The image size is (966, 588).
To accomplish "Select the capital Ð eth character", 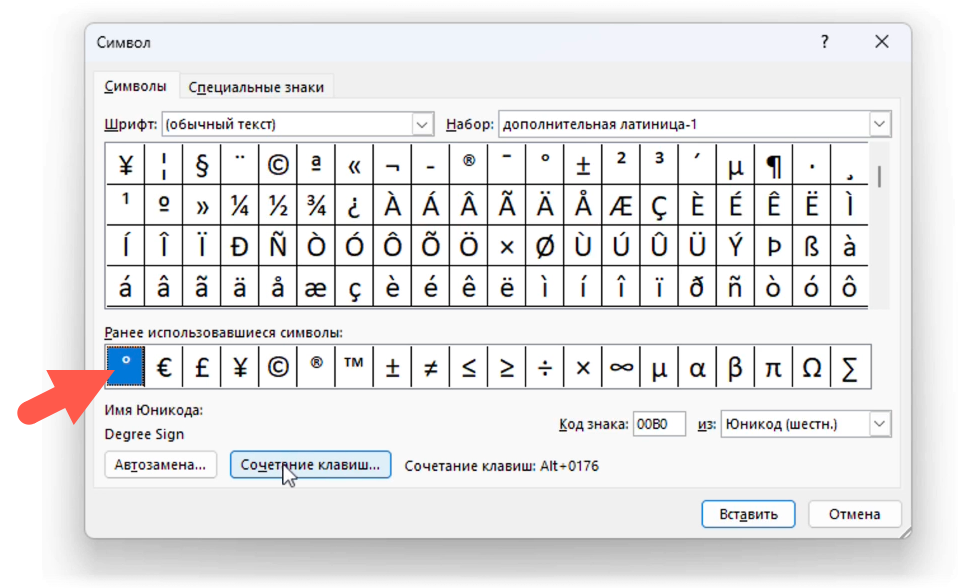I will (x=240, y=246).
